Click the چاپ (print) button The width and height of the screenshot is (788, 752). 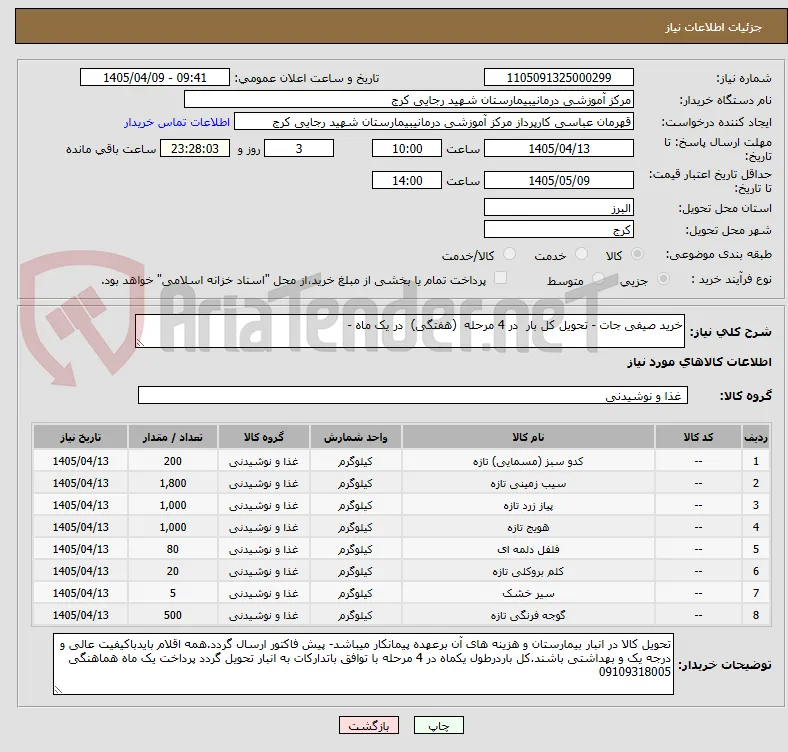438,725
